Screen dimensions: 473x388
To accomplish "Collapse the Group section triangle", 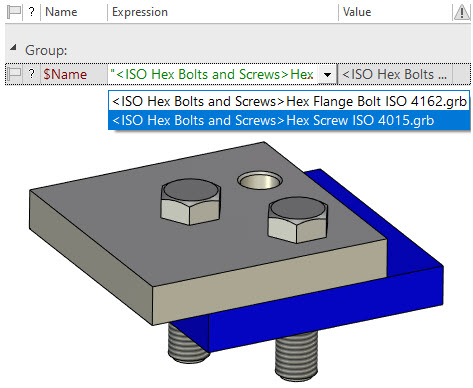I will pos(13,48).
